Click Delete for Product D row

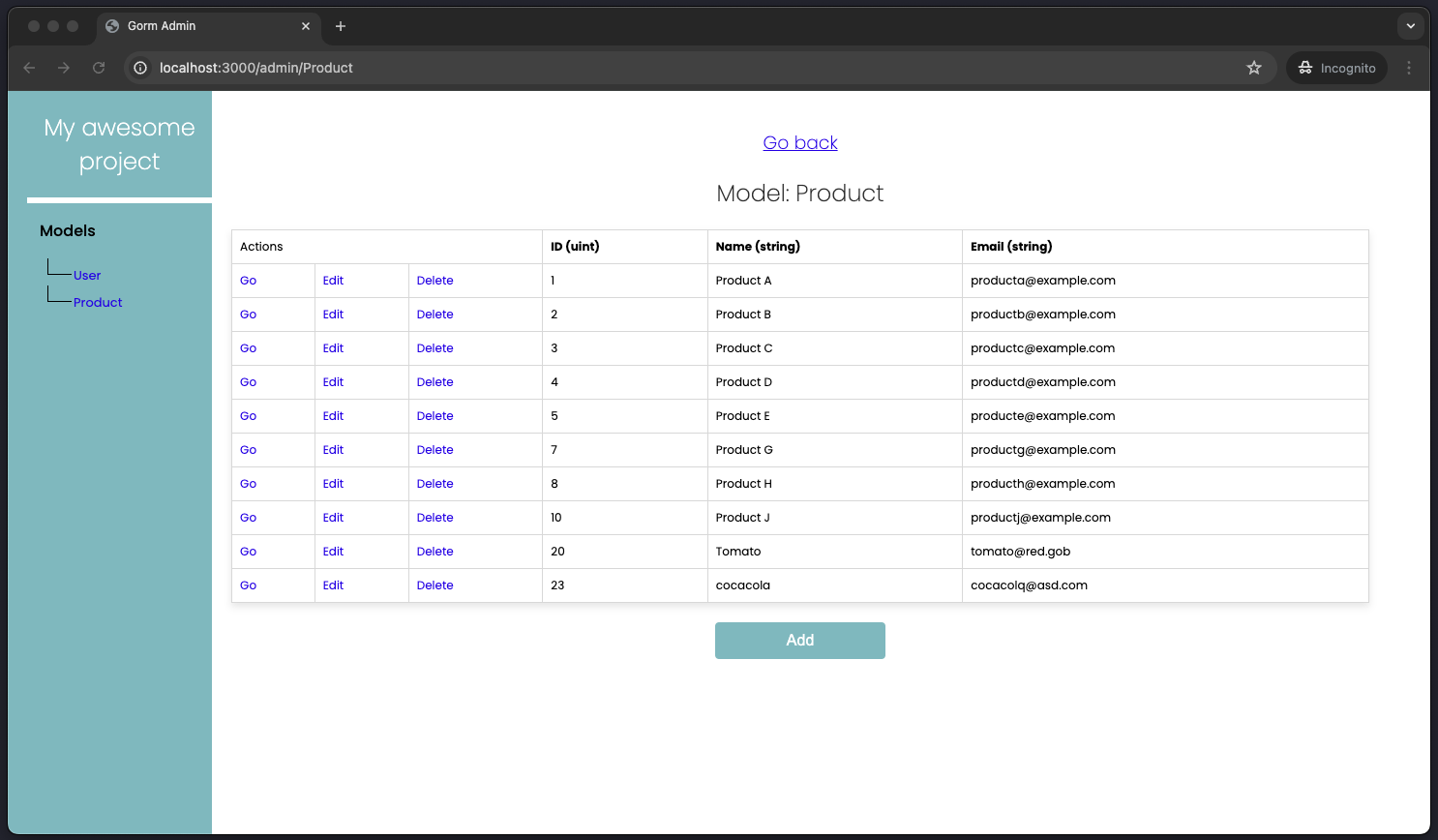click(x=435, y=382)
